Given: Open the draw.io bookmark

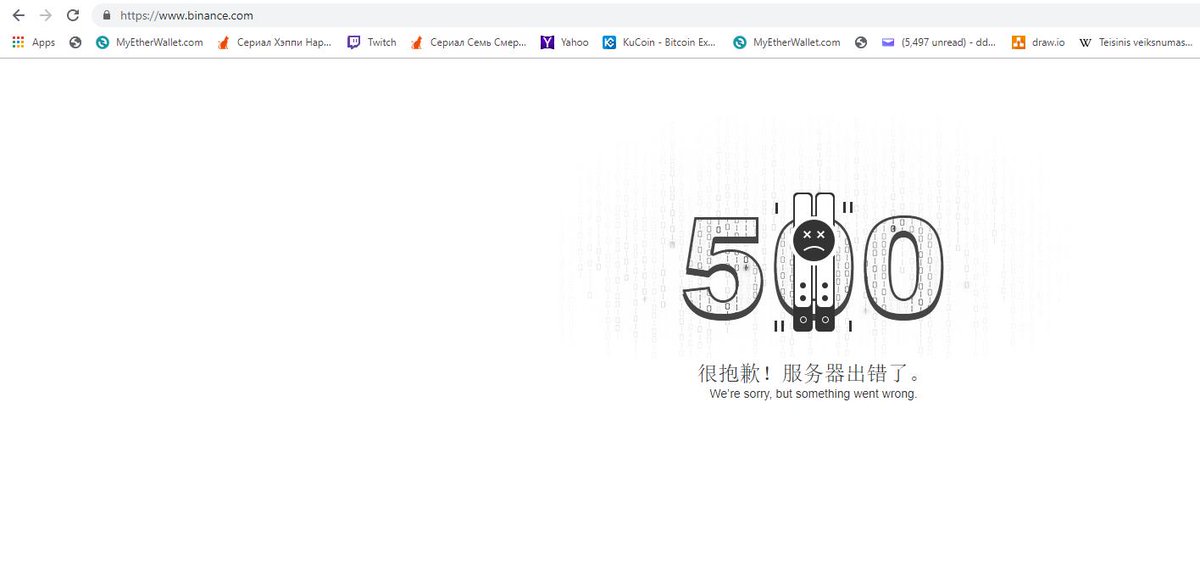Looking at the screenshot, I should tap(1038, 42).
